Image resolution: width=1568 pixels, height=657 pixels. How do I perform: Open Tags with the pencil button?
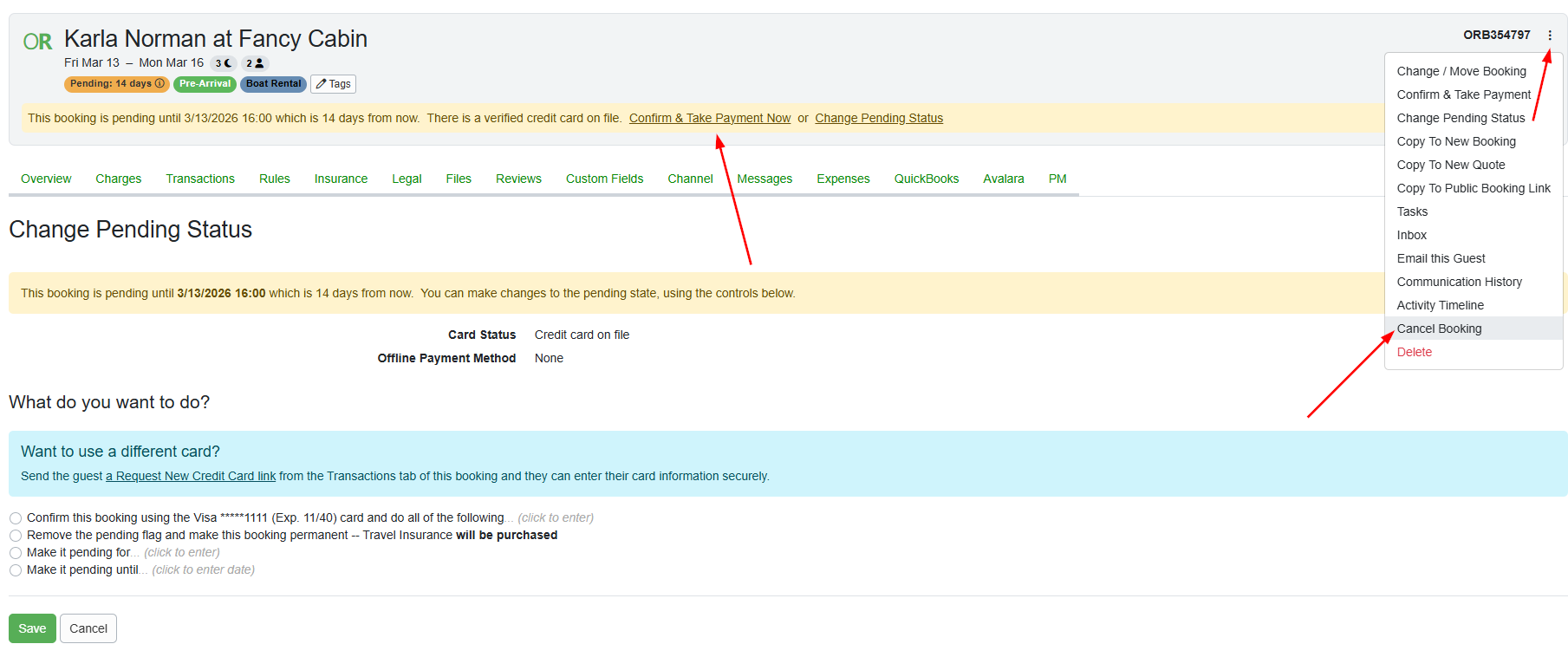[333, 84]
